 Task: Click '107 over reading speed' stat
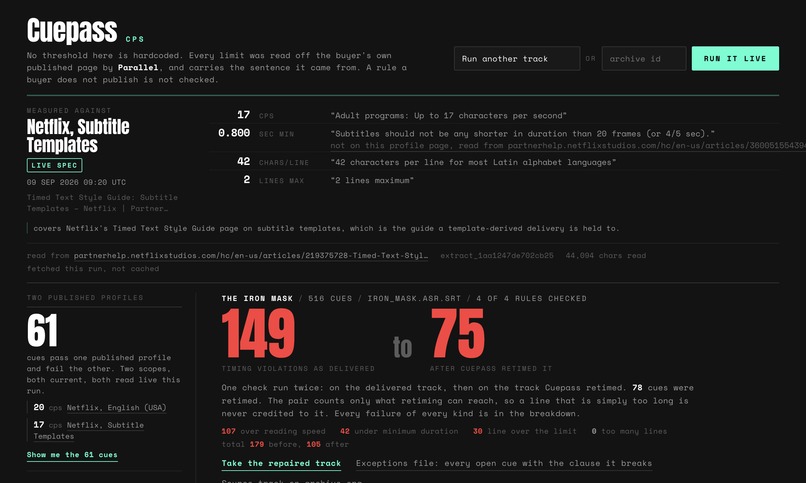coord(273,431)
